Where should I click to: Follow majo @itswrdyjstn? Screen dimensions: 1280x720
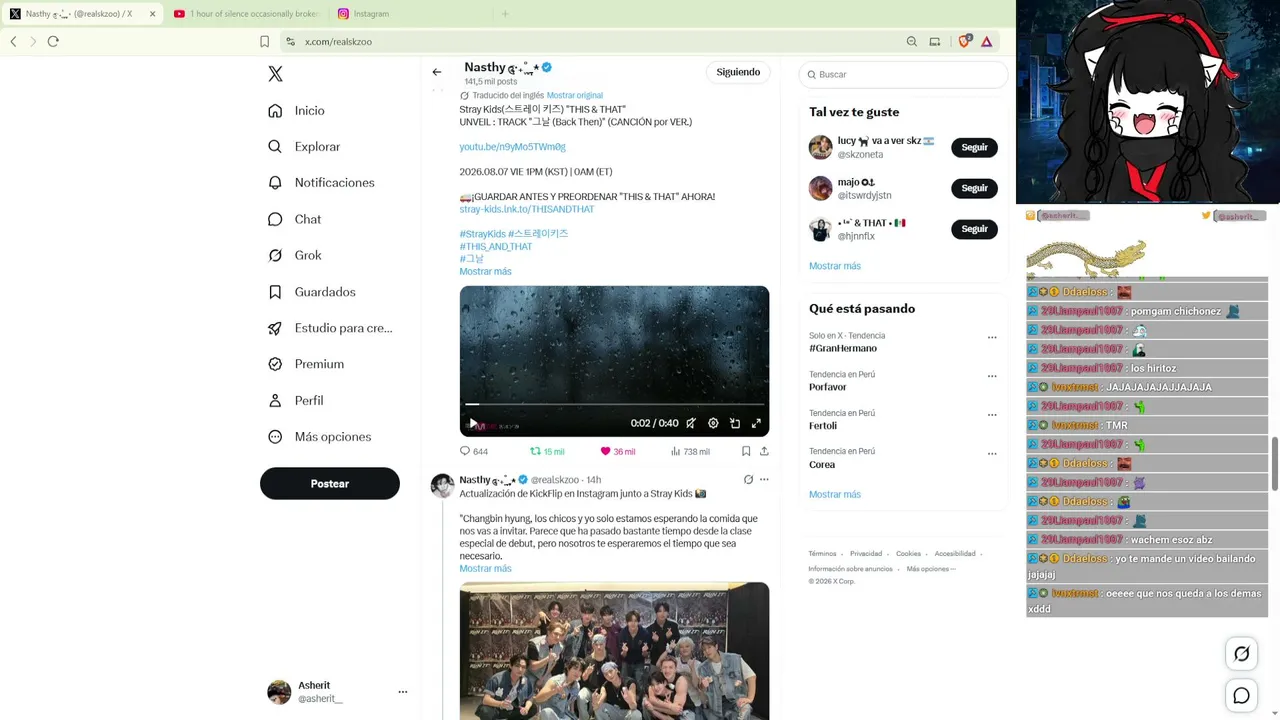point(974,188)
